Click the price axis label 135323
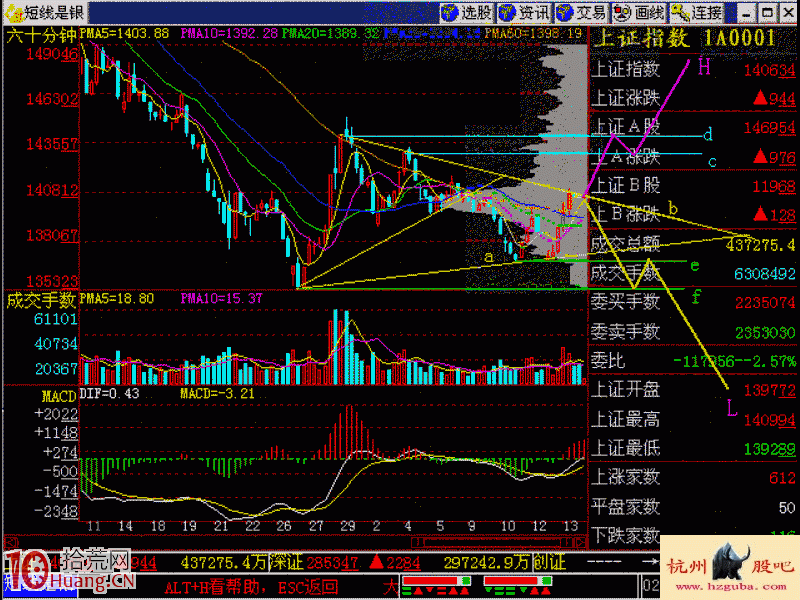 (x=53, y=281)
